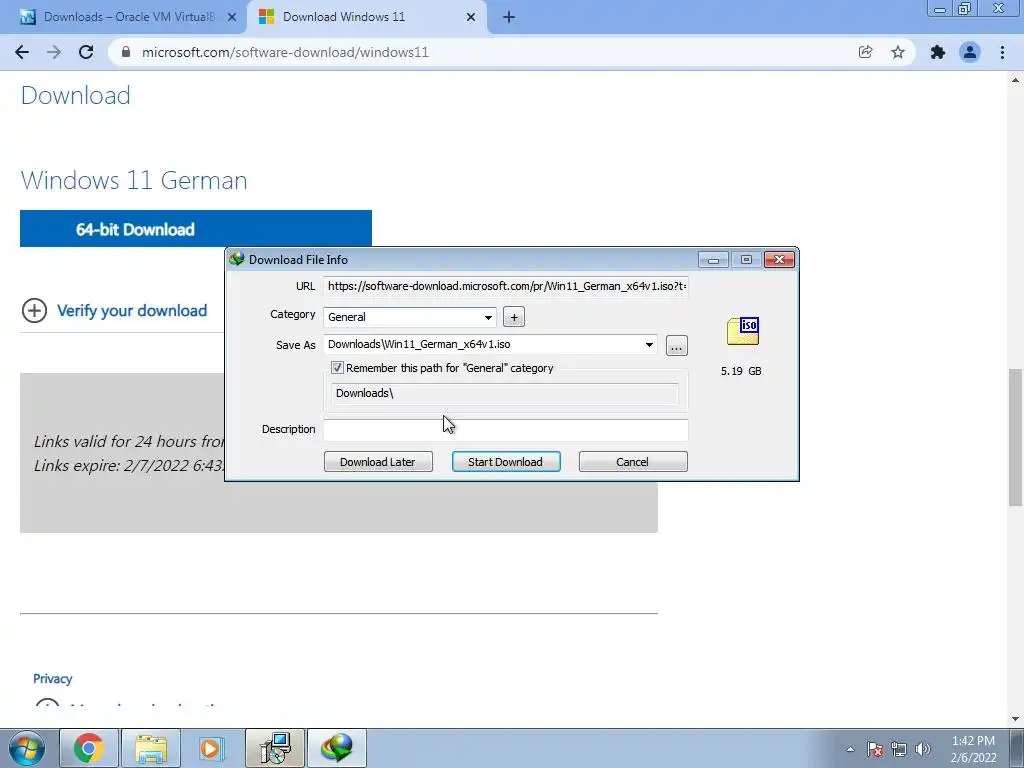Click the IDM icon in dialog title bar

[236, 259]
